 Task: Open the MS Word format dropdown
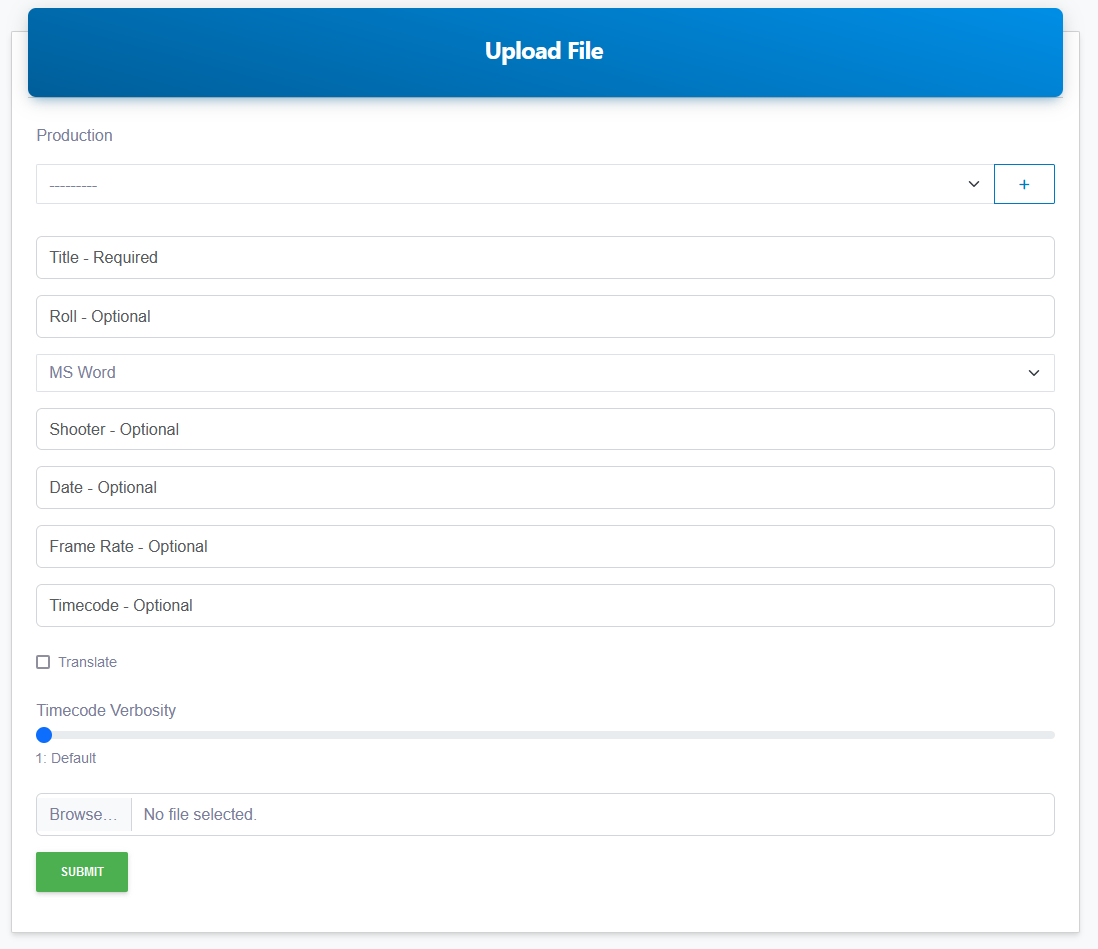point(544,372)
